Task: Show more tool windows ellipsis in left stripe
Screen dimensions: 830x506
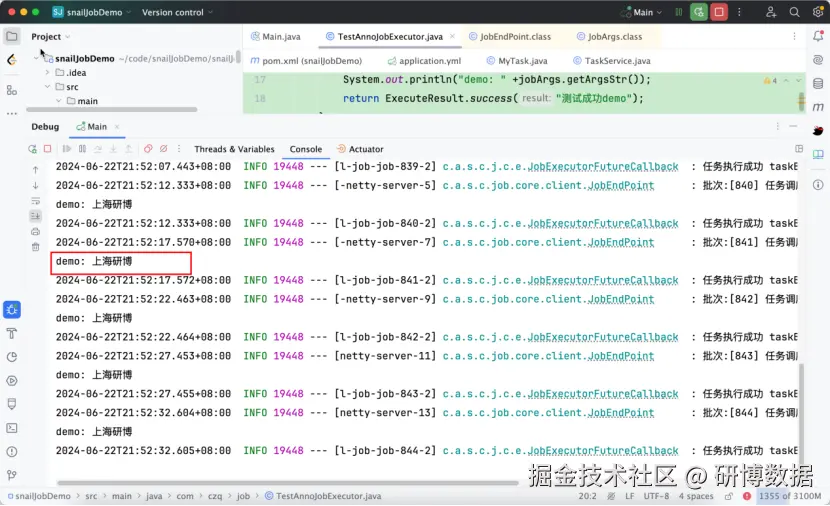Action: (x=12, y=113)
